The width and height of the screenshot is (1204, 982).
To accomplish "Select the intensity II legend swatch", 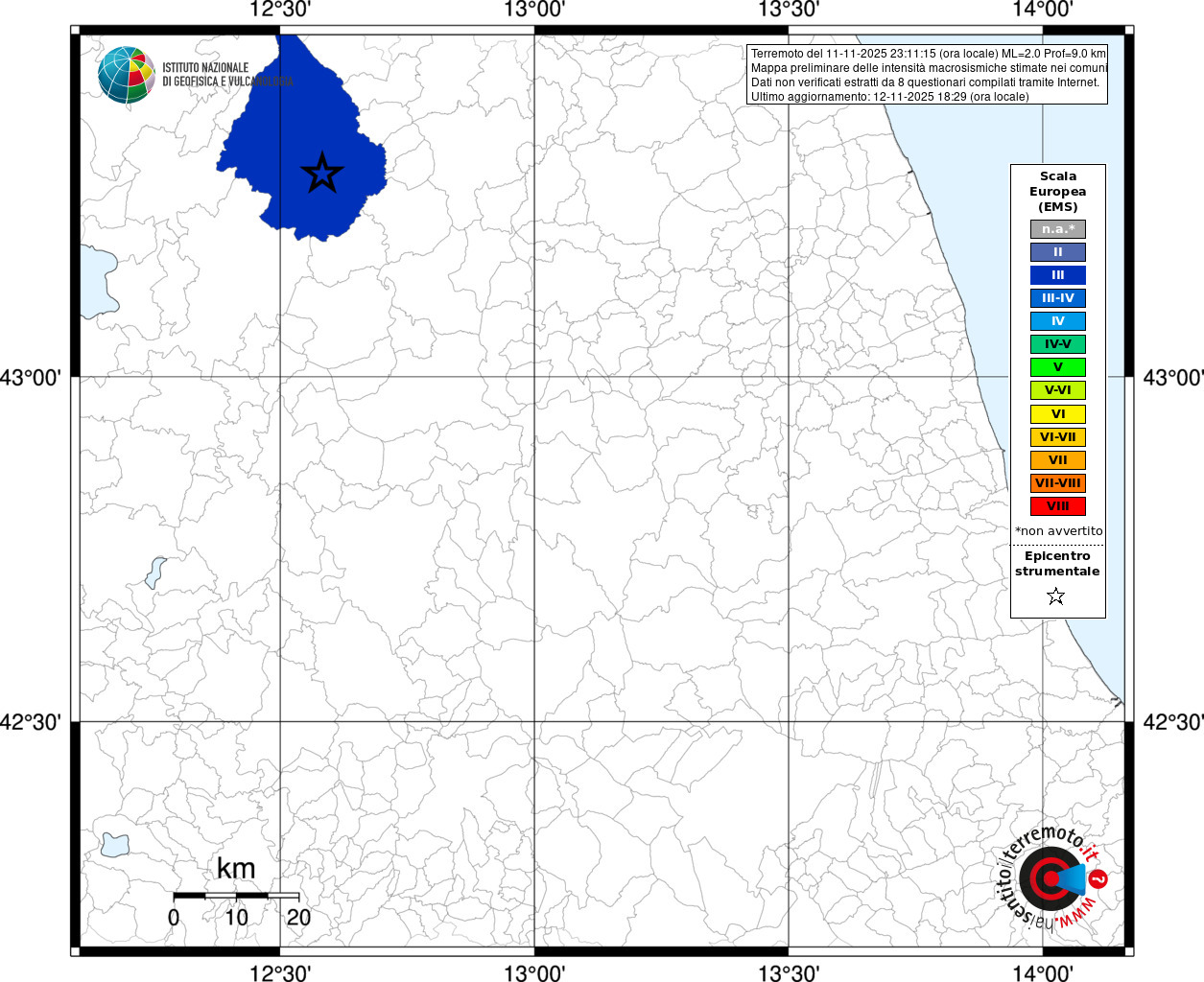I will tap(1057, 252).
